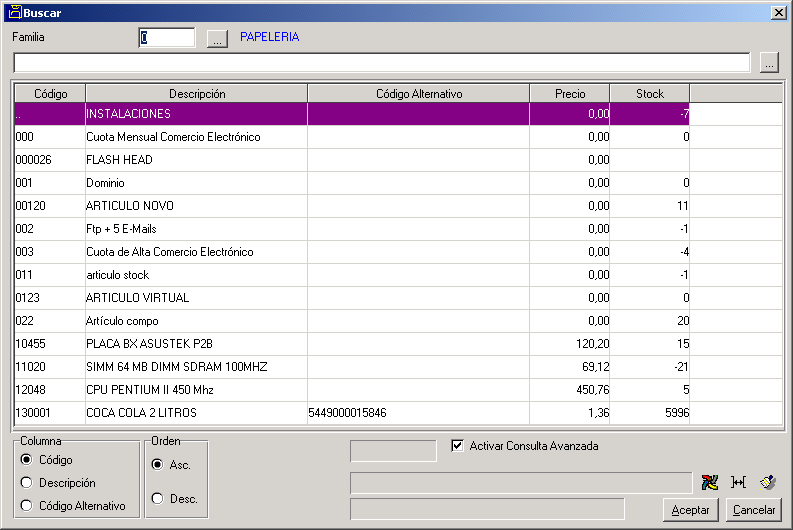Click the stock cell -21

(x=650, y=367)
